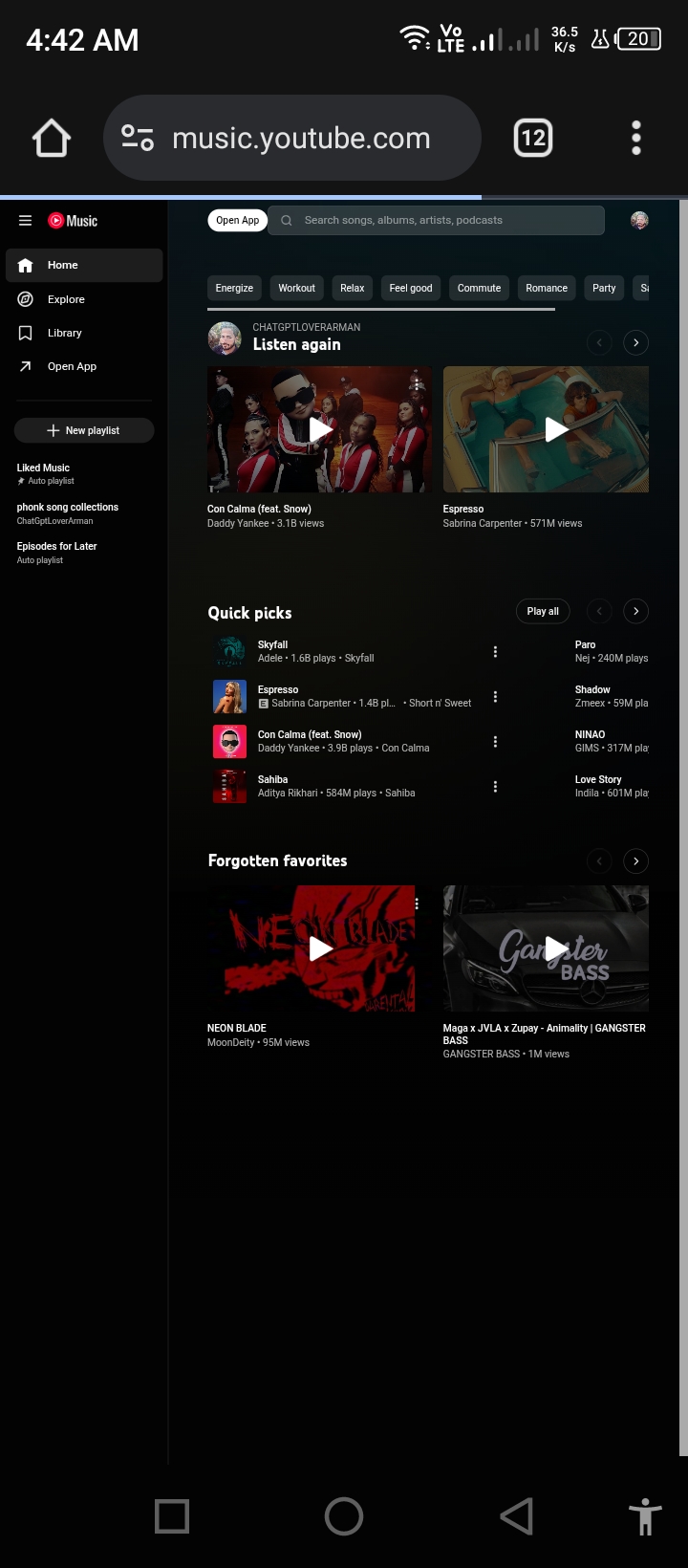
Task: Open Library in sidebar
Action: pos(84,333)
